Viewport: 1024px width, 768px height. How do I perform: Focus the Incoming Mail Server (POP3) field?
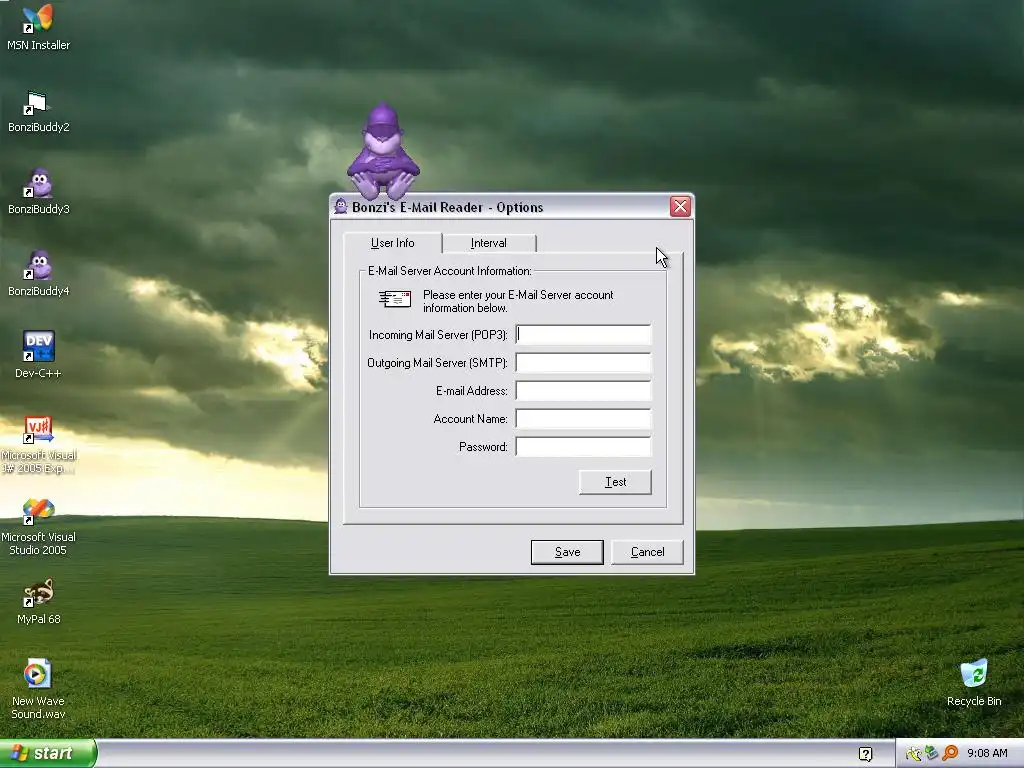tap(583, 335)
